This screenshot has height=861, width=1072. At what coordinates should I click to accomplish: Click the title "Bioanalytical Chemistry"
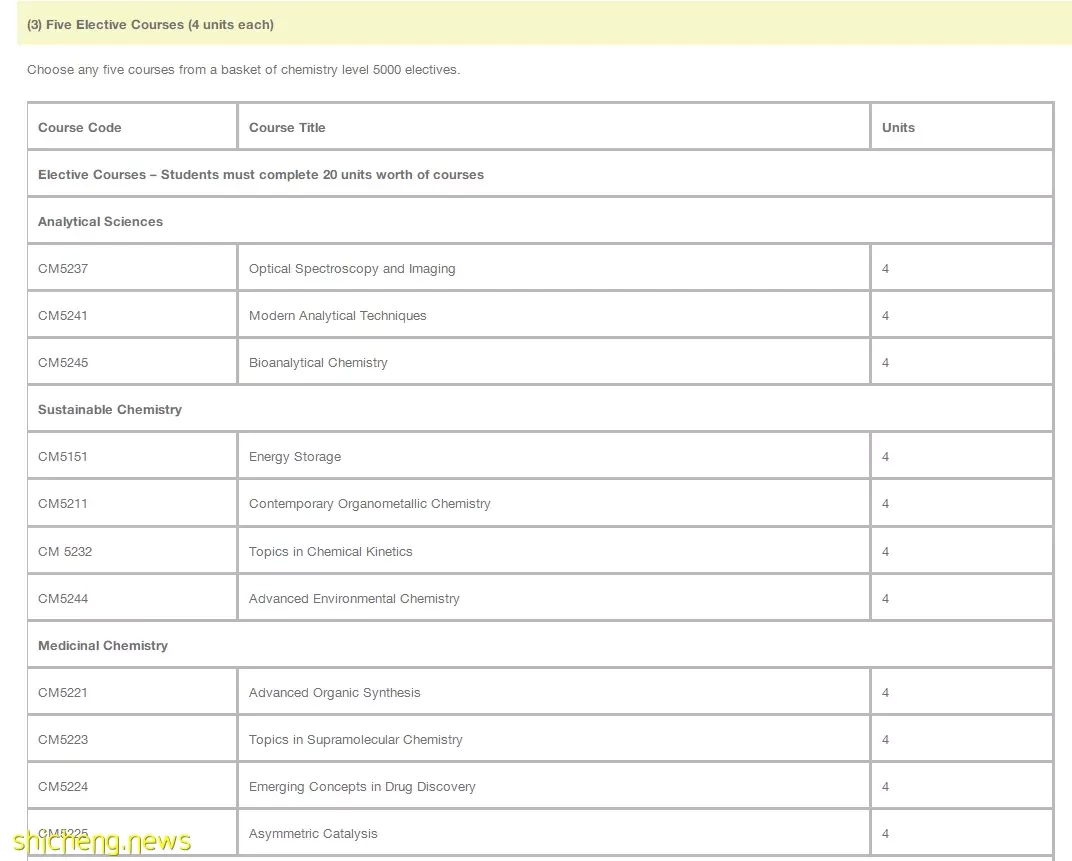(x=318, y=362)
